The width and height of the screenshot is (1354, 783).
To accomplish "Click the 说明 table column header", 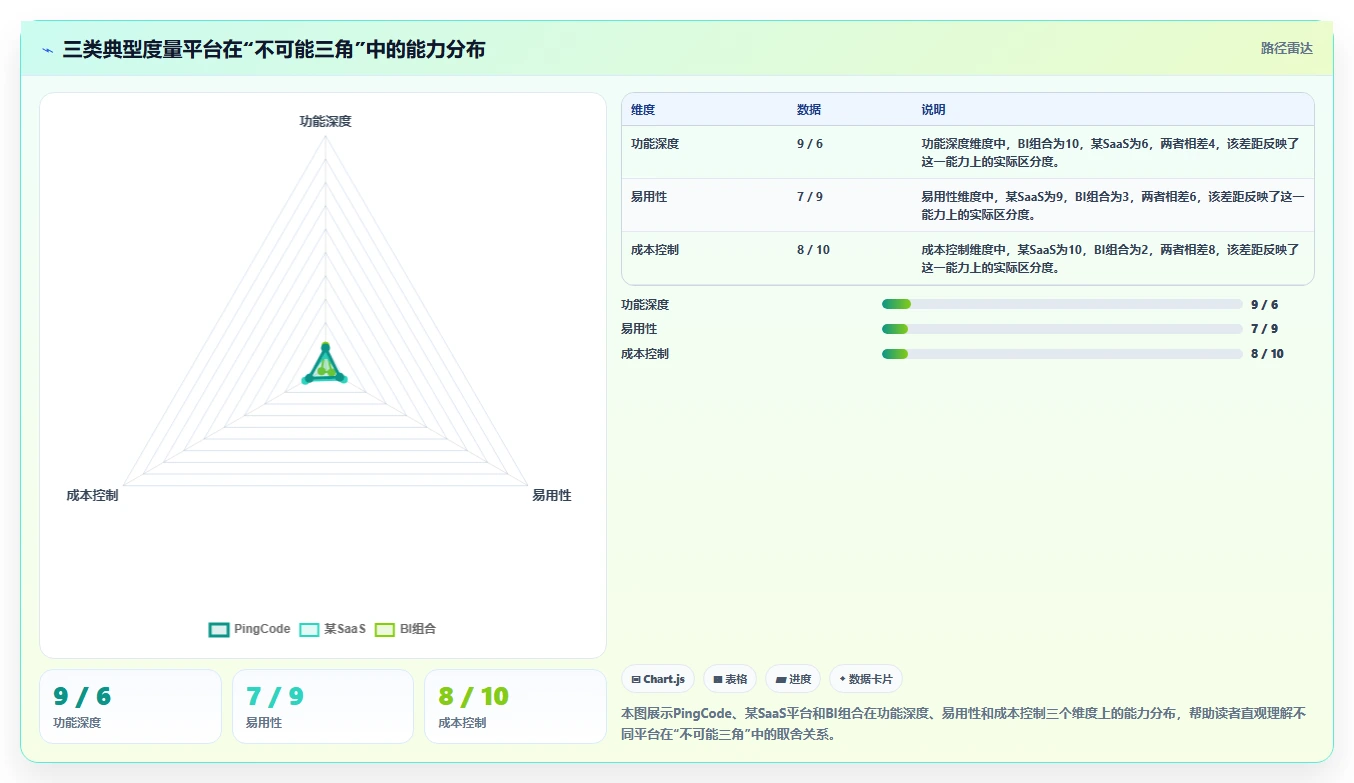I will [933, 110].
